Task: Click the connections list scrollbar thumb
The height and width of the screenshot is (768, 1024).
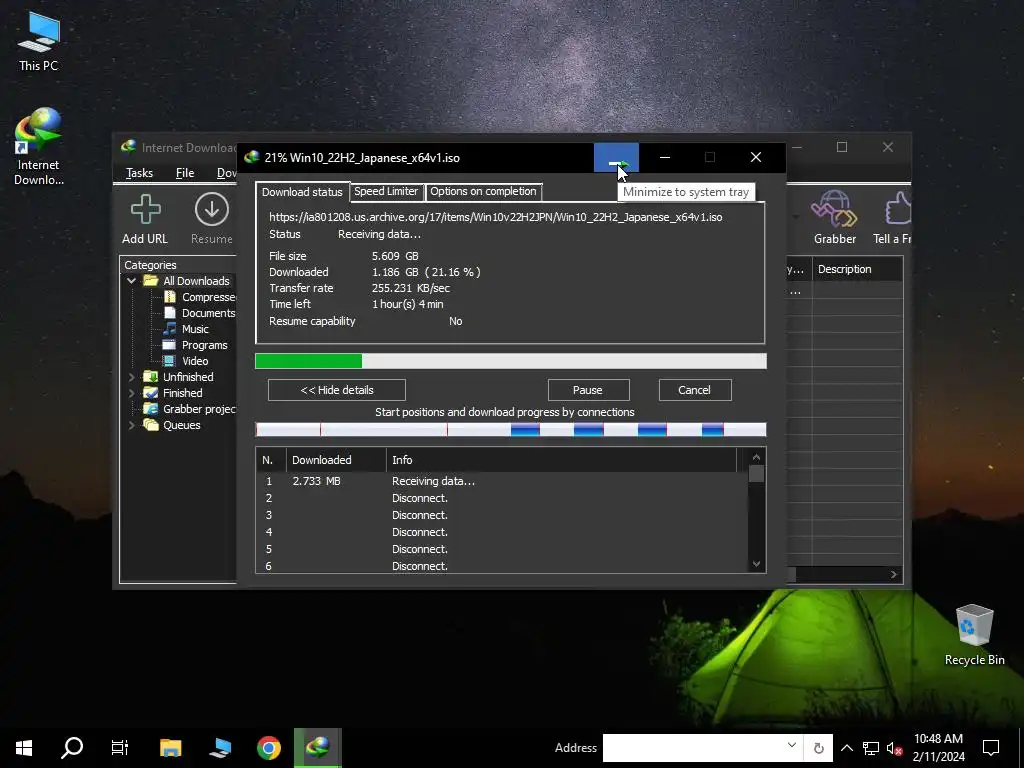Action: (756, 474)
